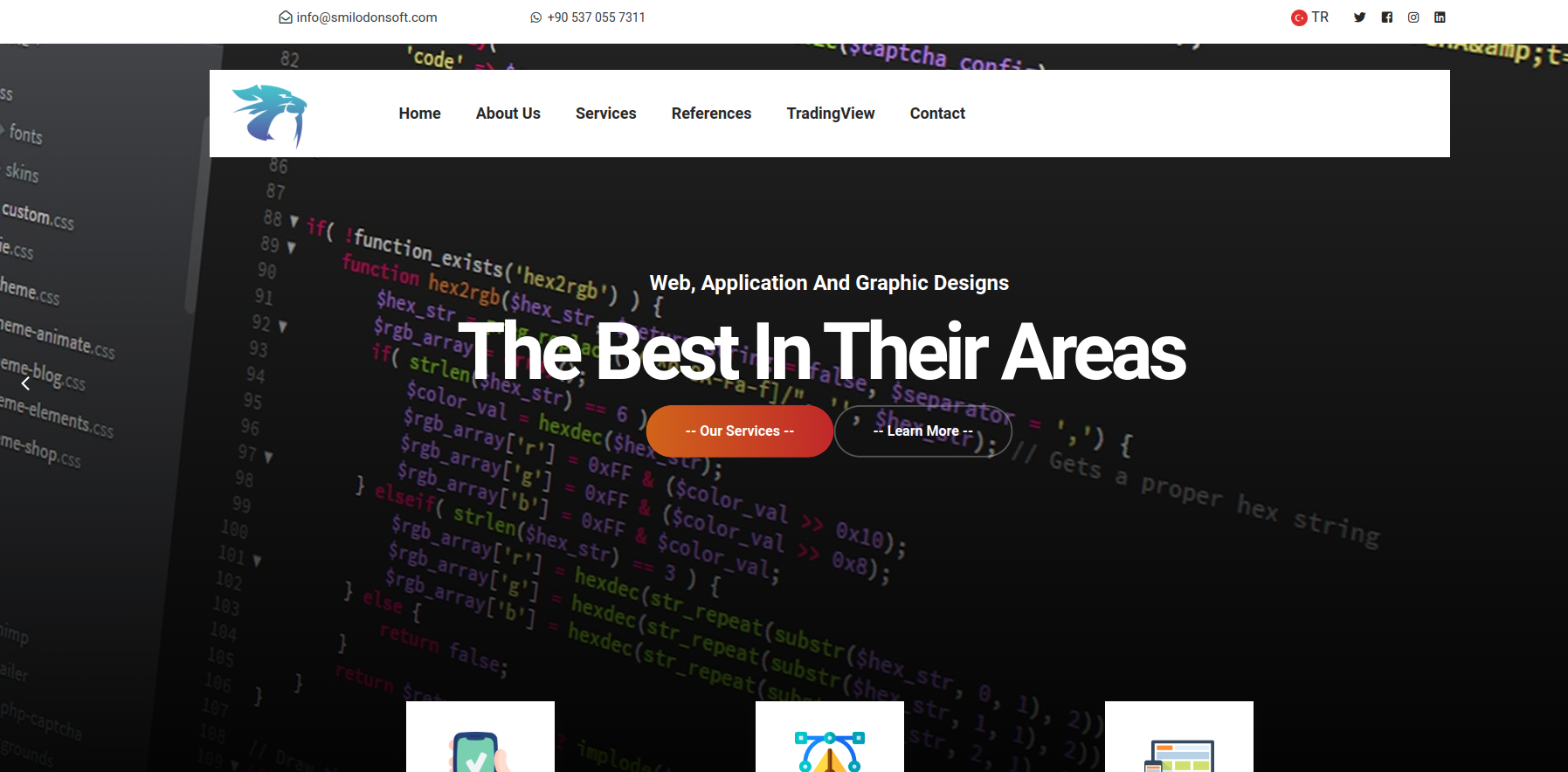This screenshot has width=1568, height=772.
Task: Switch language using the TR flag
Action: 1309,17
